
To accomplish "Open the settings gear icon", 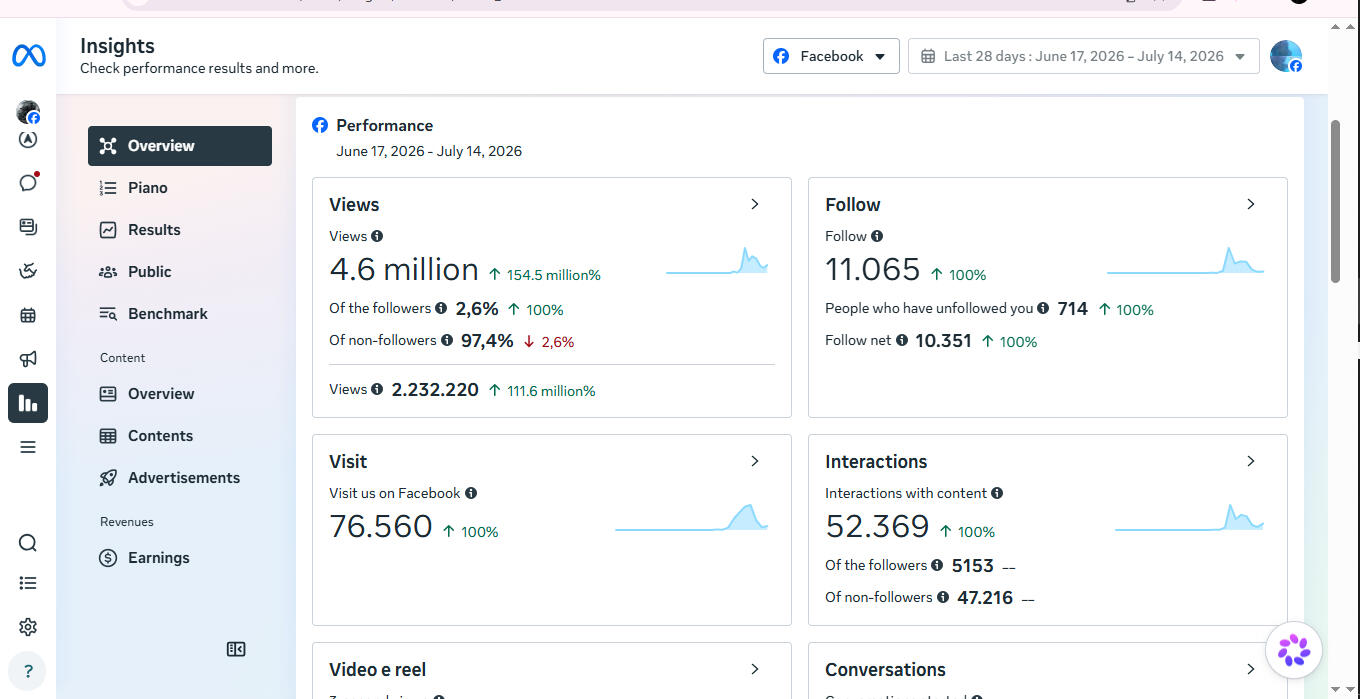I will pos(28,627).
